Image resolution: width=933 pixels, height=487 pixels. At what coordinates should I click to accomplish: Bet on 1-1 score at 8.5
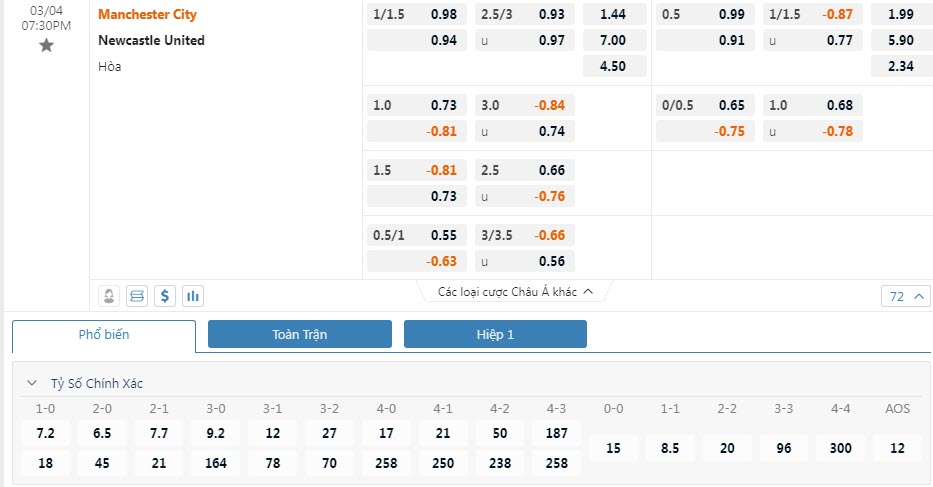(x=671, y=448)
